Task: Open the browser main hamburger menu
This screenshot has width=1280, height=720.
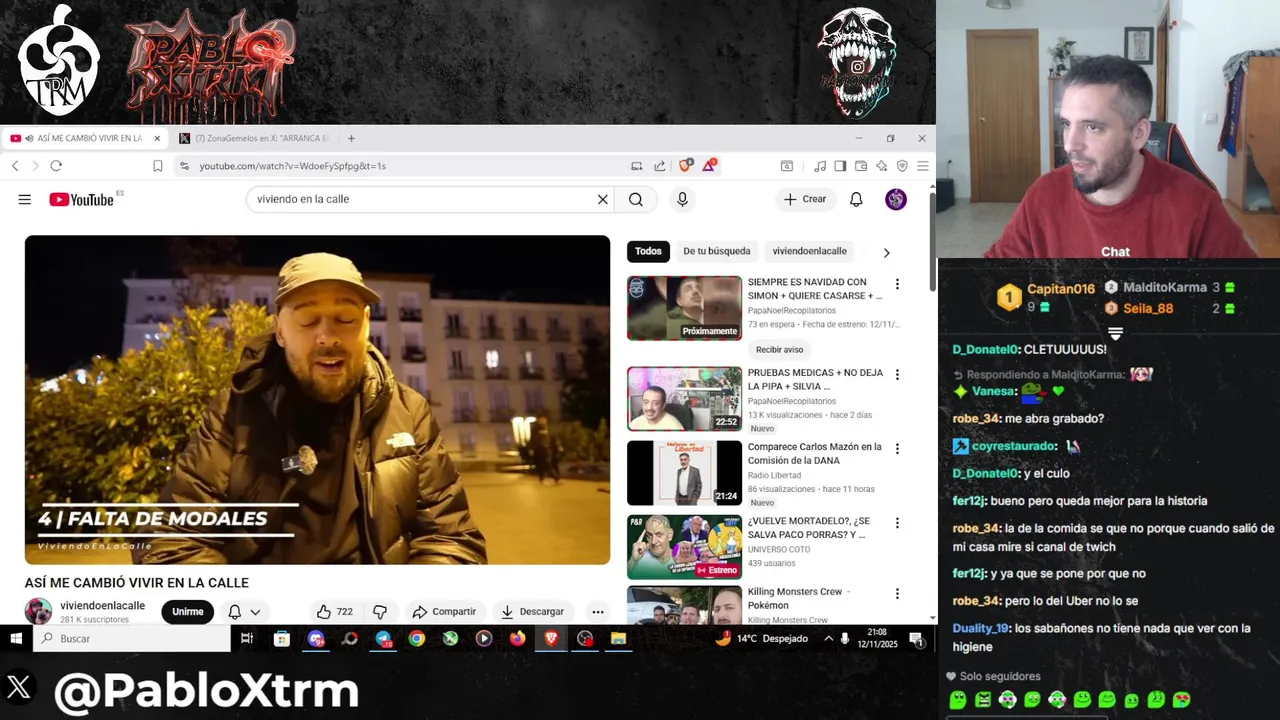Action: [923, 166]
